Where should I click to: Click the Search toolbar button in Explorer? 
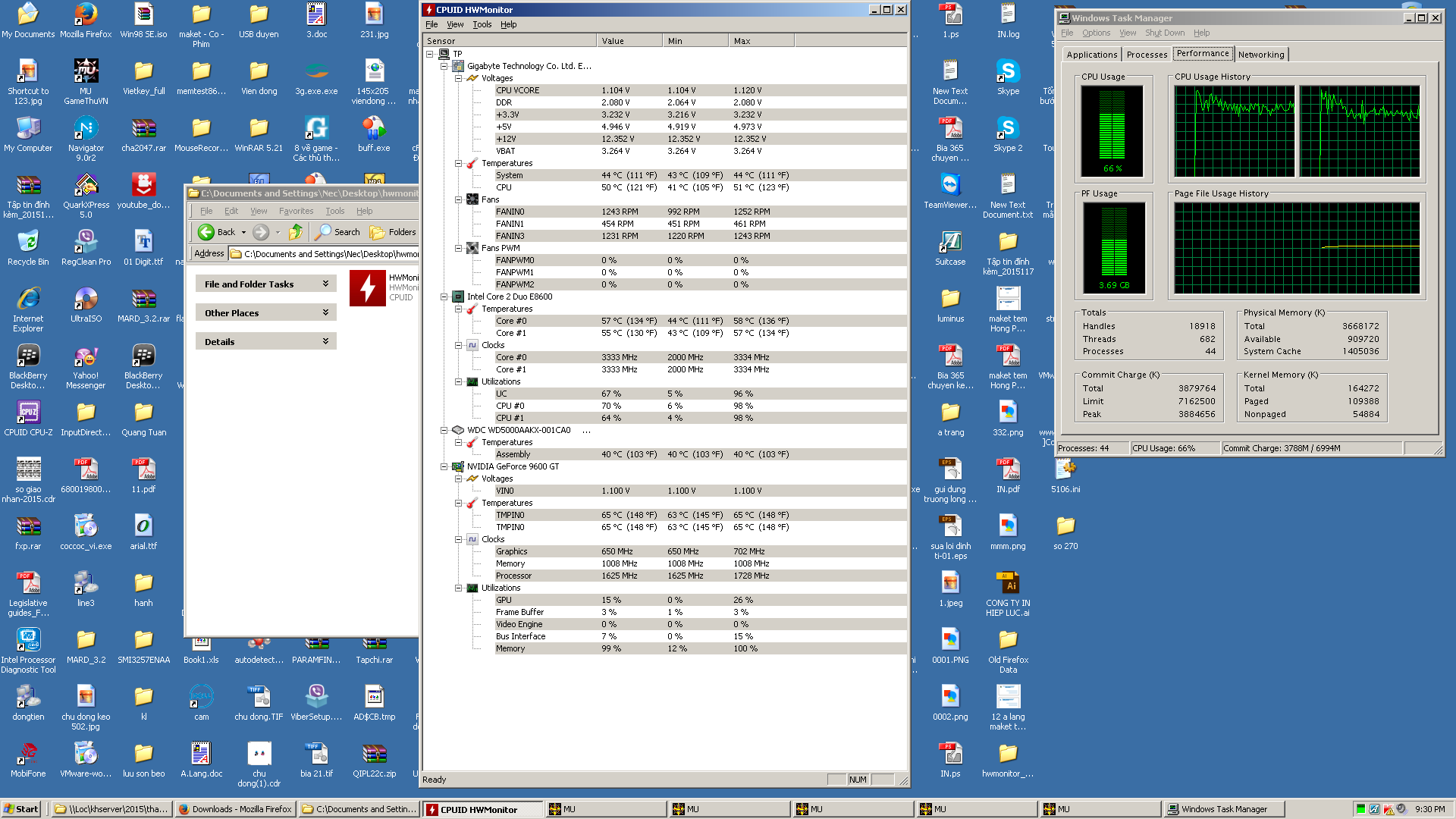point(338,232)
